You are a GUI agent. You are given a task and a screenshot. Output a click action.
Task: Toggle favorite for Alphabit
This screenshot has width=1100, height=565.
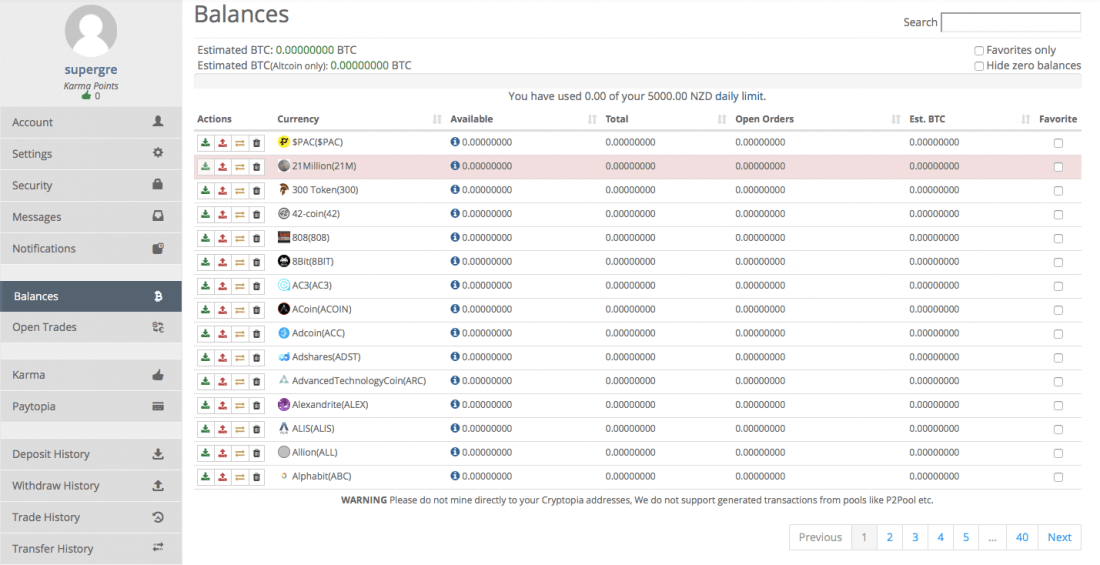1058,477
